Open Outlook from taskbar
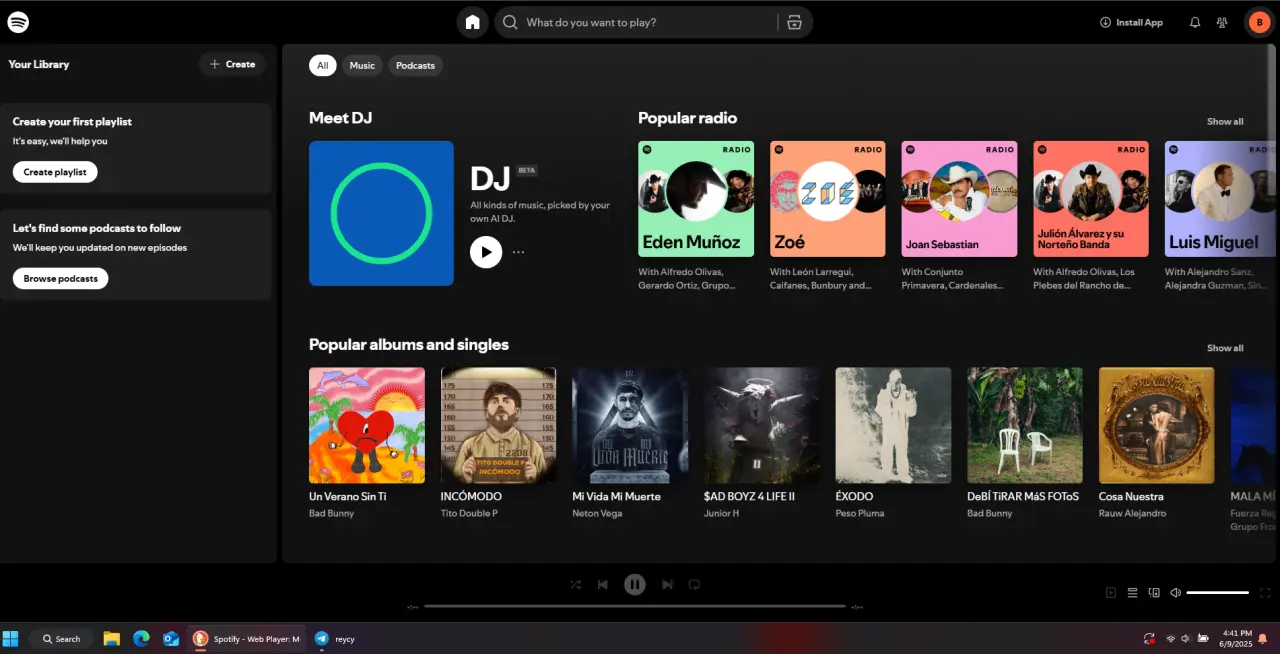The height and width of the screenshot is (654, 1280). click(x=170, y=638)
